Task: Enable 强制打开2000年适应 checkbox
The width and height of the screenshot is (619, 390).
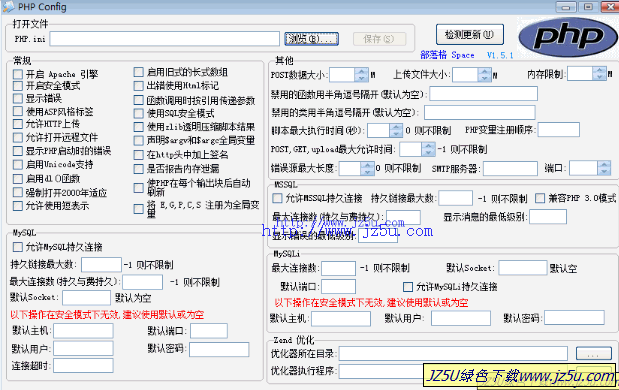Action: pyautogui.click(x=18, y=192)
